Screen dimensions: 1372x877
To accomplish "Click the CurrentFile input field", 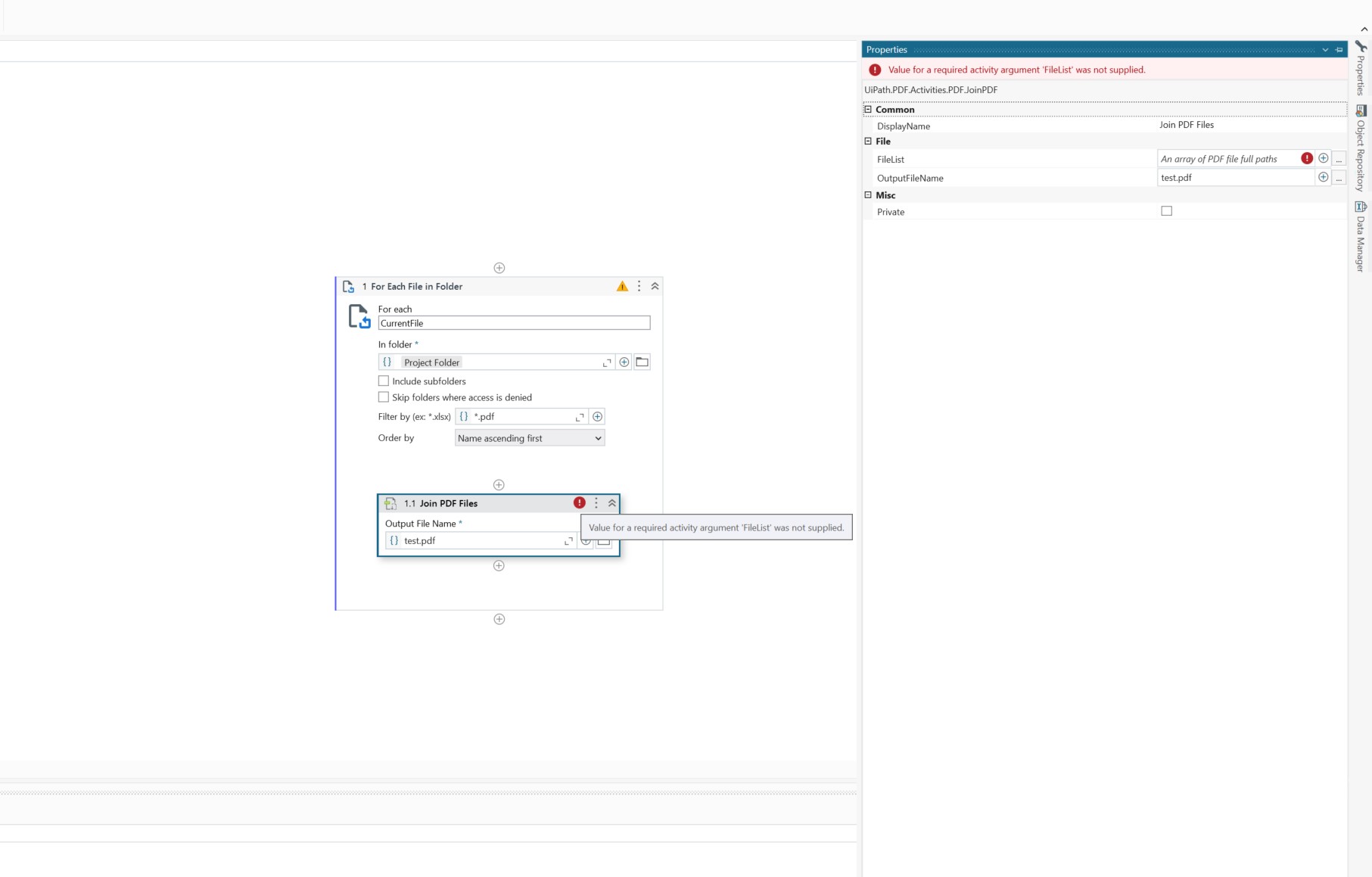I will 514,323.
